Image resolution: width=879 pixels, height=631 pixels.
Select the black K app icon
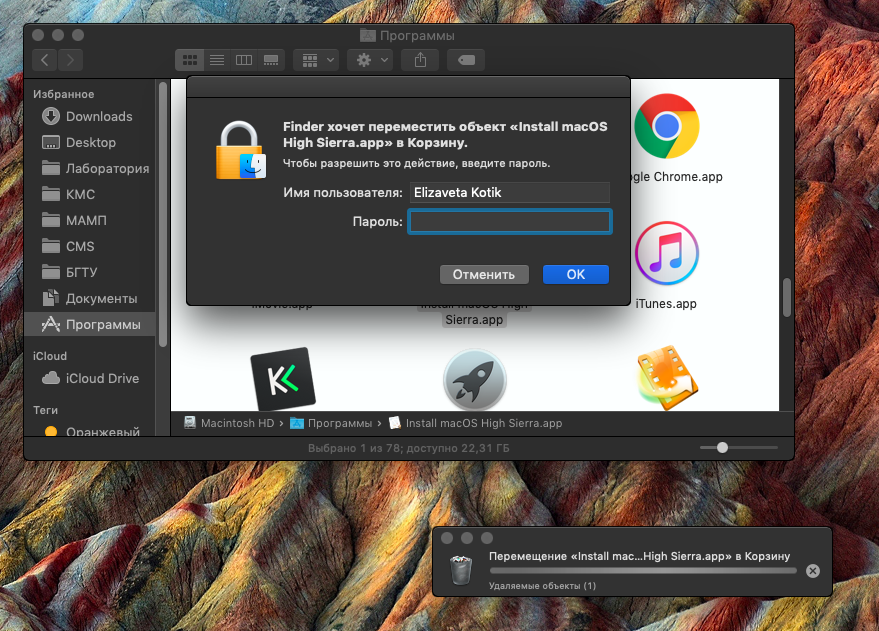[283, 379]
